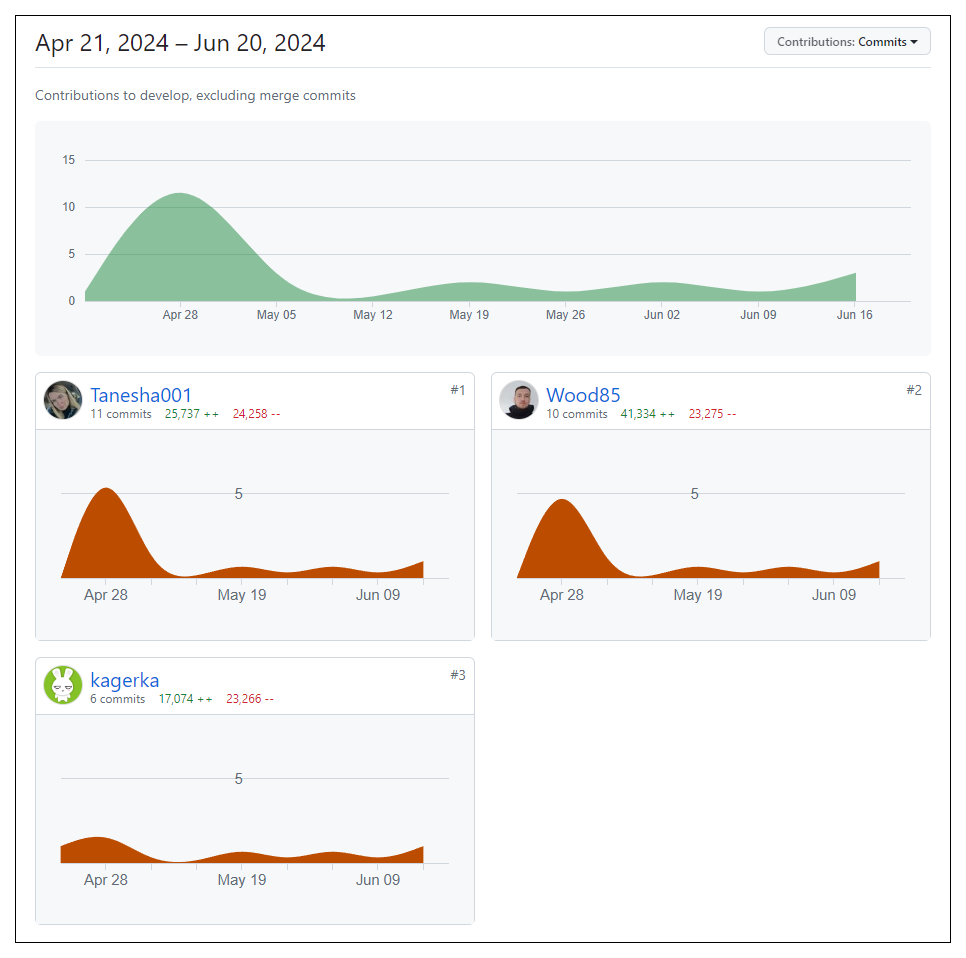Open the Tanesha001 profile link

(x=141, y=395)
